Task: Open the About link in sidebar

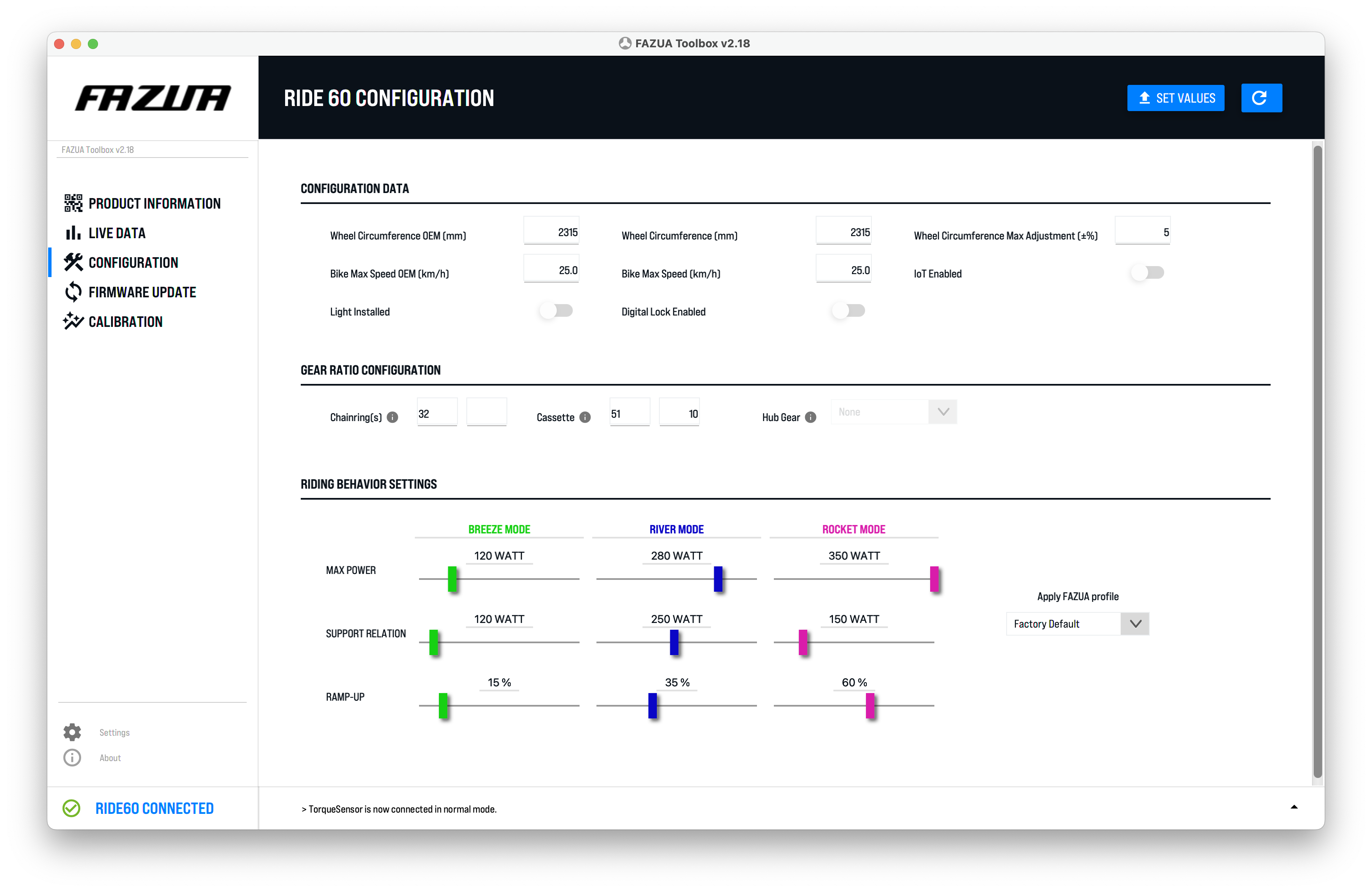Action: click(110, 758)
